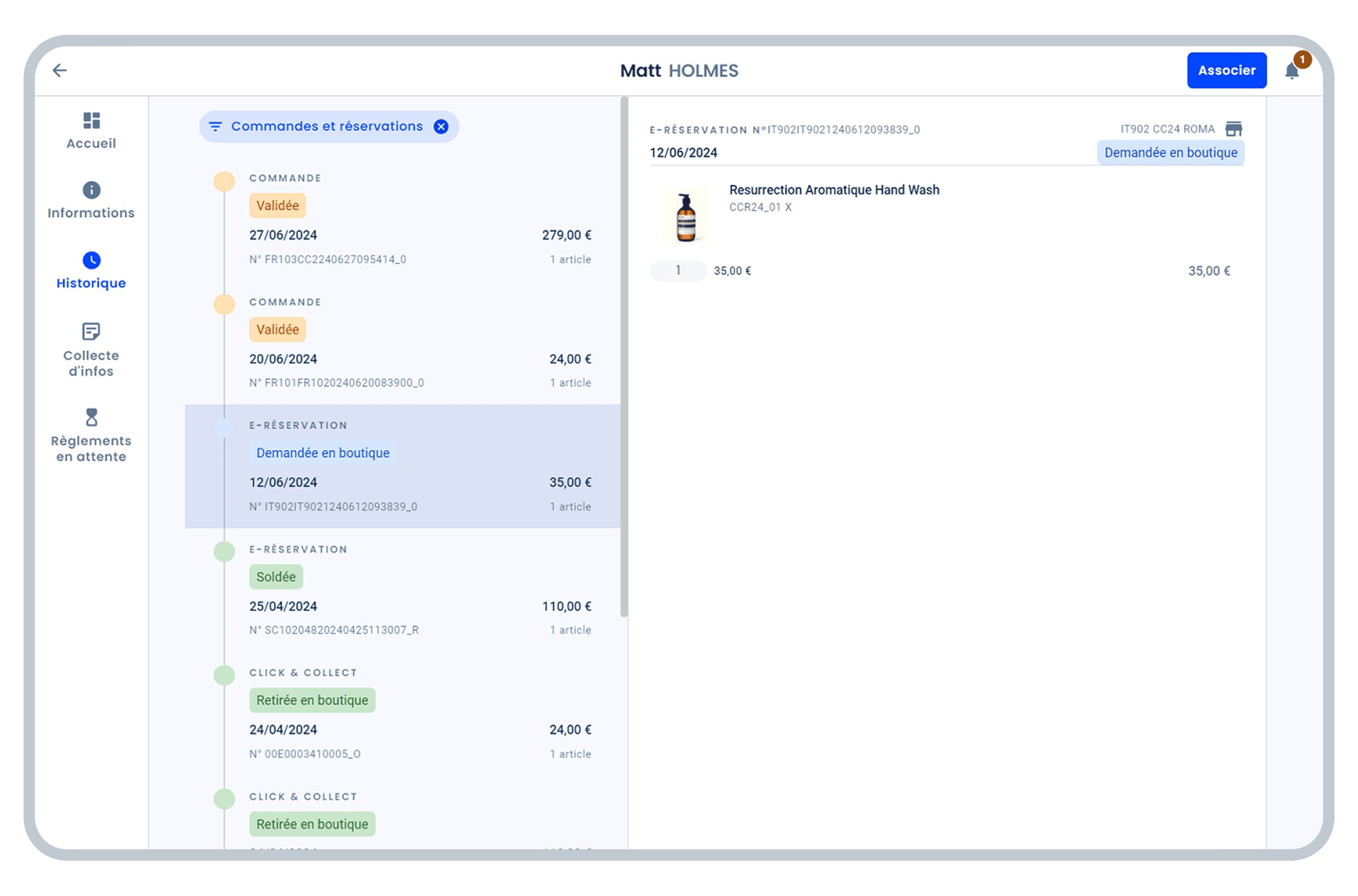Click the 25/04/2024 e-réservation timeline dot
Screen dimensions: 1358x896
[224, 552]
